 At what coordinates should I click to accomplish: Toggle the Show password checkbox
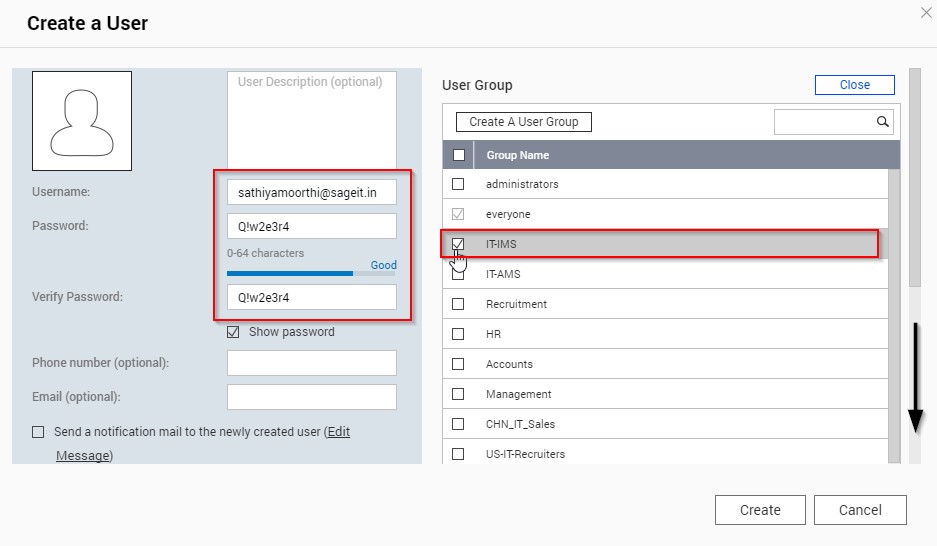233,332
